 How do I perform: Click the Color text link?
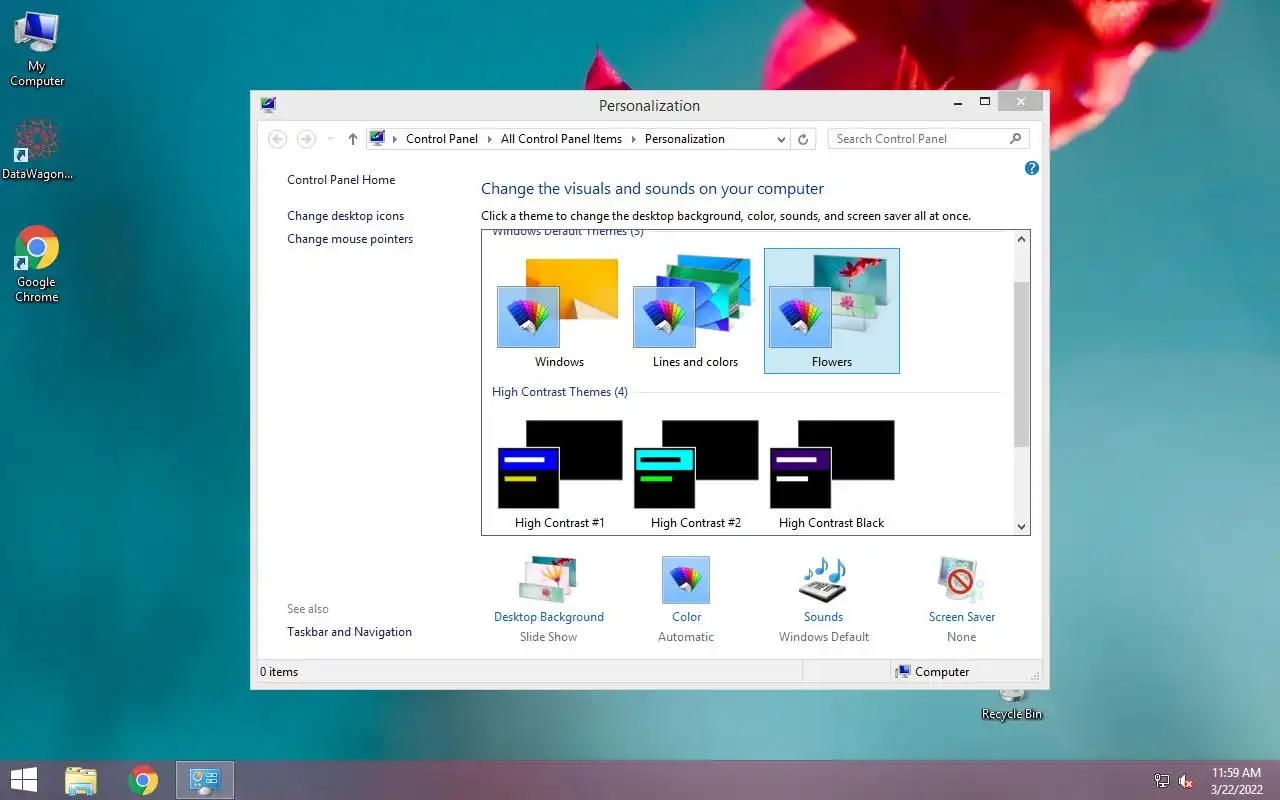tap(686, 617)
